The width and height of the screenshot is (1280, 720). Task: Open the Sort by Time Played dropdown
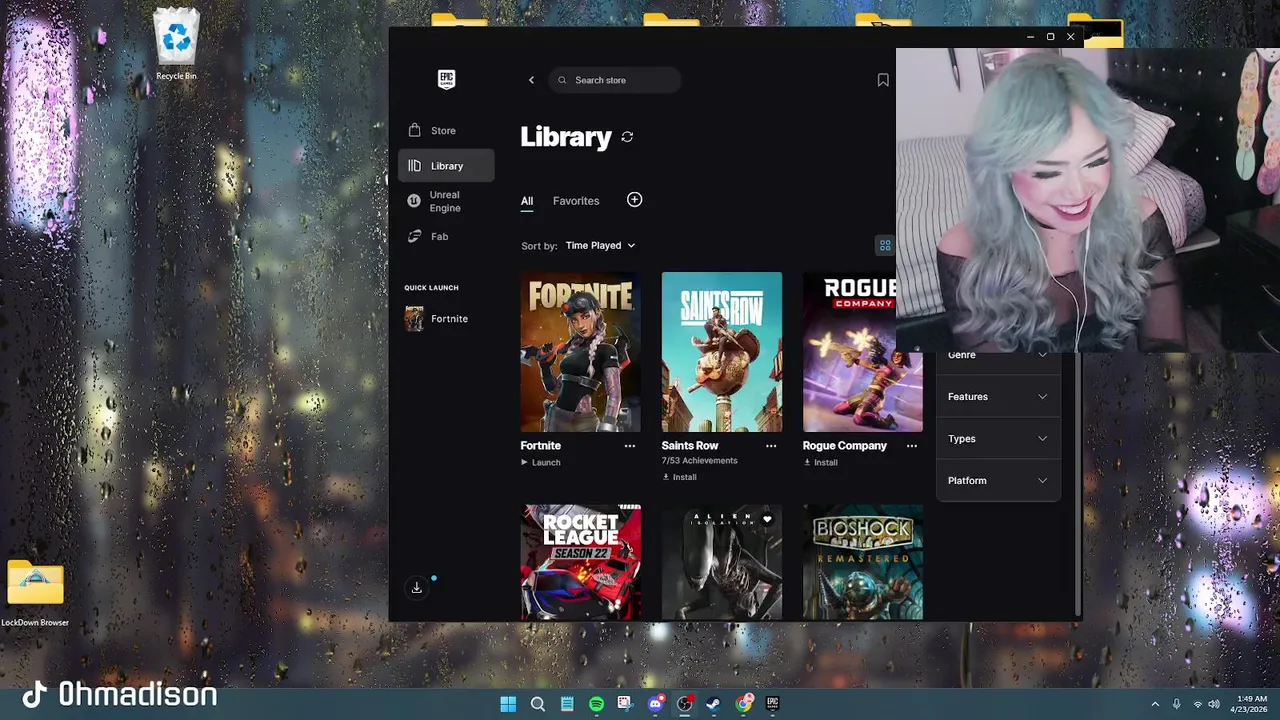click(600, 245)
